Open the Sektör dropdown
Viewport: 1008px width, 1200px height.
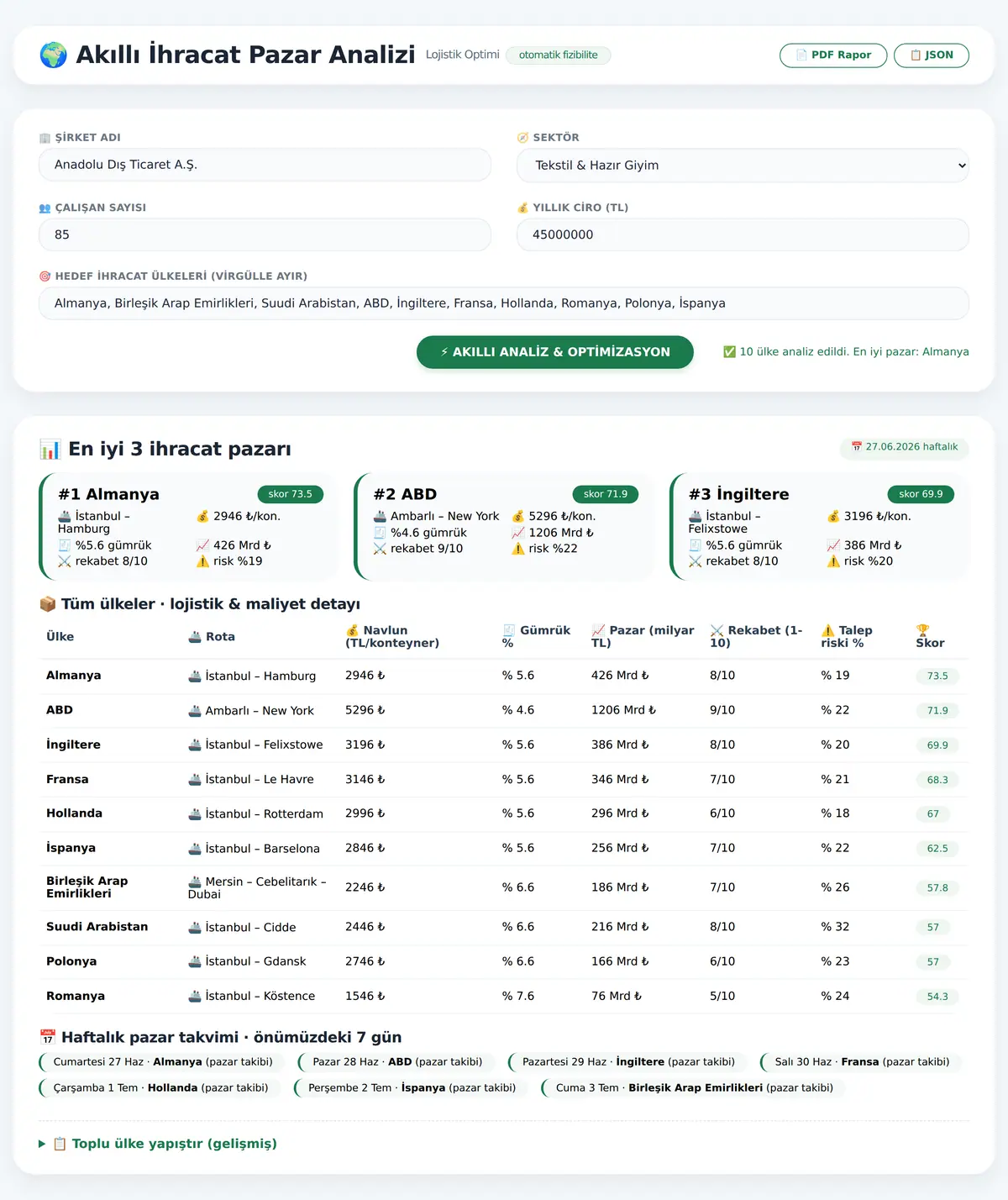point(743,166)
